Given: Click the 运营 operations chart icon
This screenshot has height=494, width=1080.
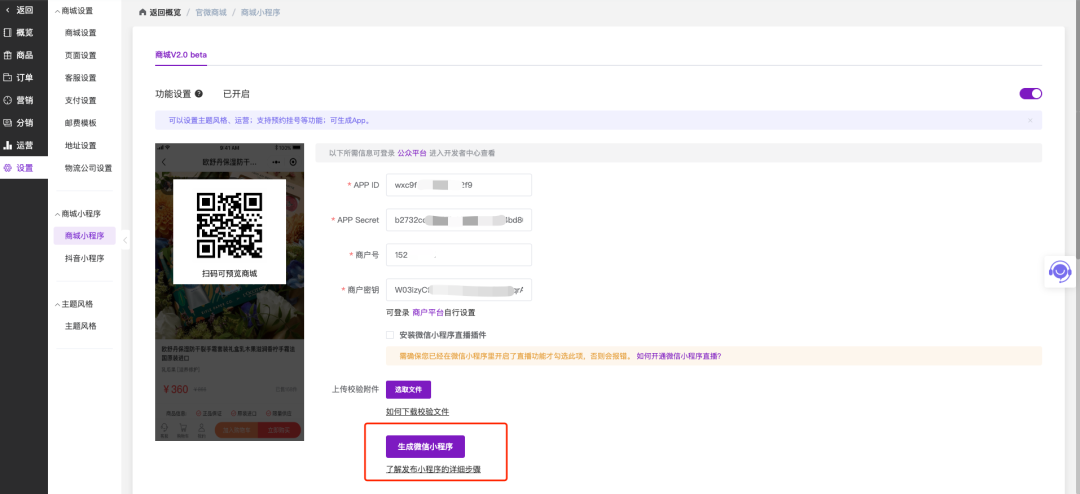Looking at the screenshot, I should [8, 145].
